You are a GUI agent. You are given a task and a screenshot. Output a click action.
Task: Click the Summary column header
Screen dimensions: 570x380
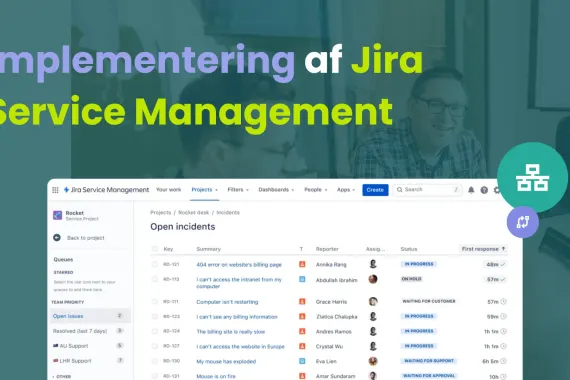209,249
